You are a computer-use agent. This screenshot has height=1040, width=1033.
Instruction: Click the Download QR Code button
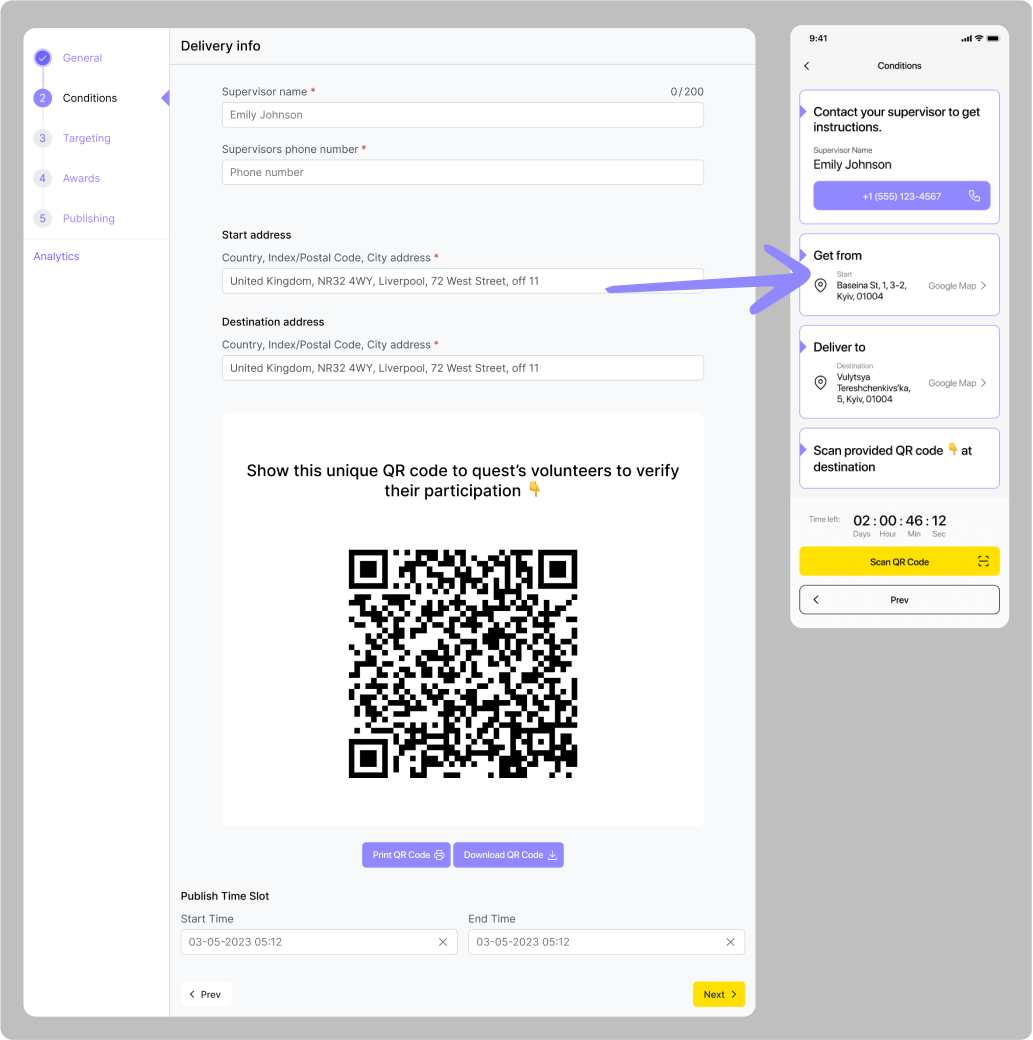508,855
